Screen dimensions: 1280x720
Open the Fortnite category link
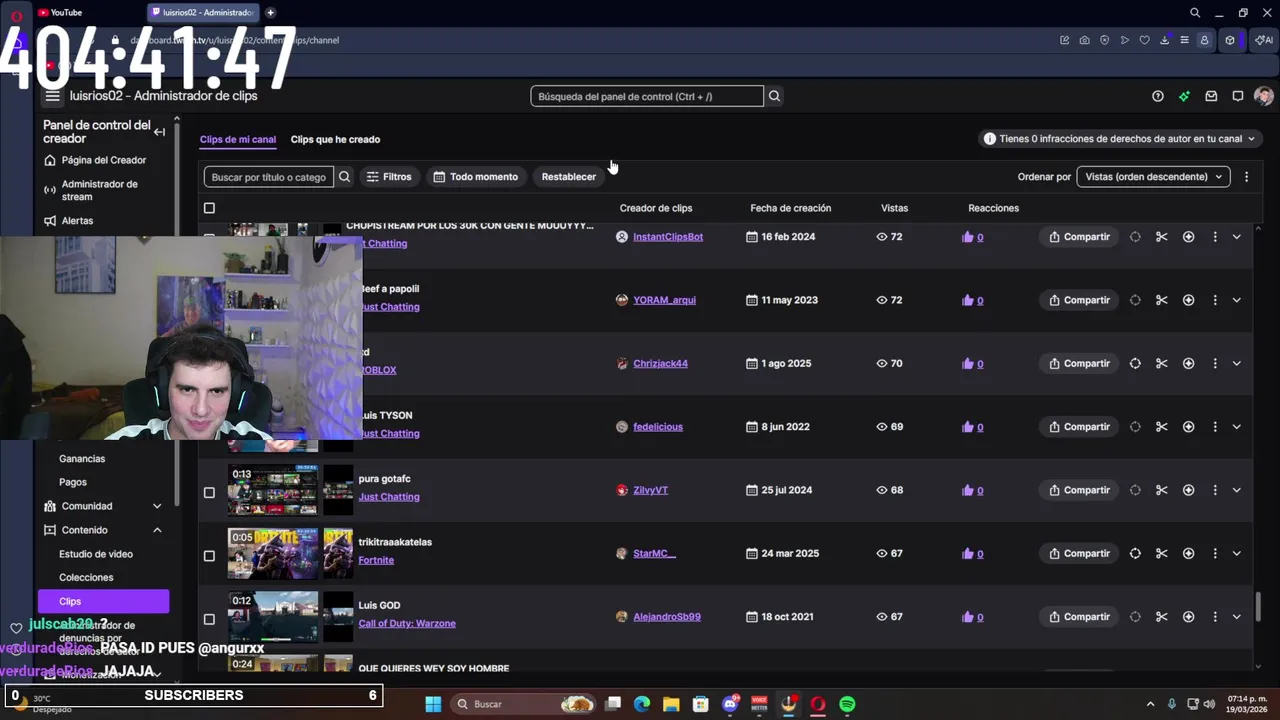376,561
